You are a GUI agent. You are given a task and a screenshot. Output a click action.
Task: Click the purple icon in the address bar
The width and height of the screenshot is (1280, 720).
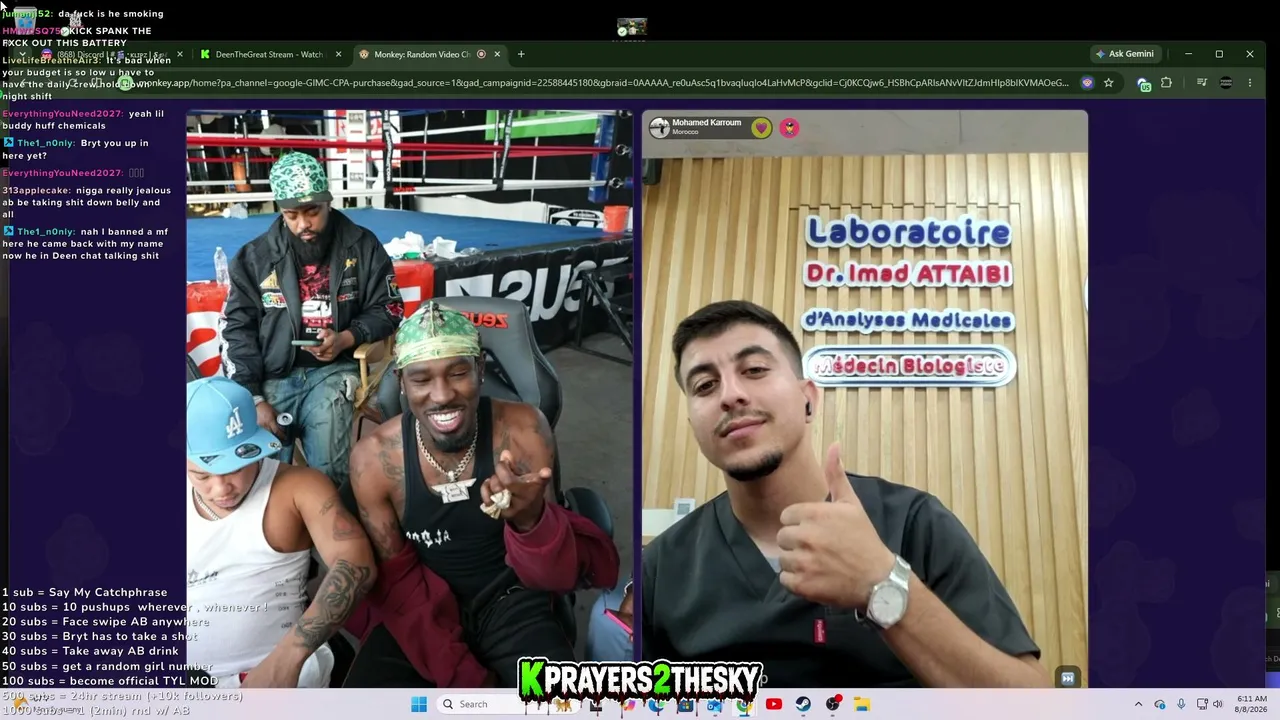point(1087,83)
